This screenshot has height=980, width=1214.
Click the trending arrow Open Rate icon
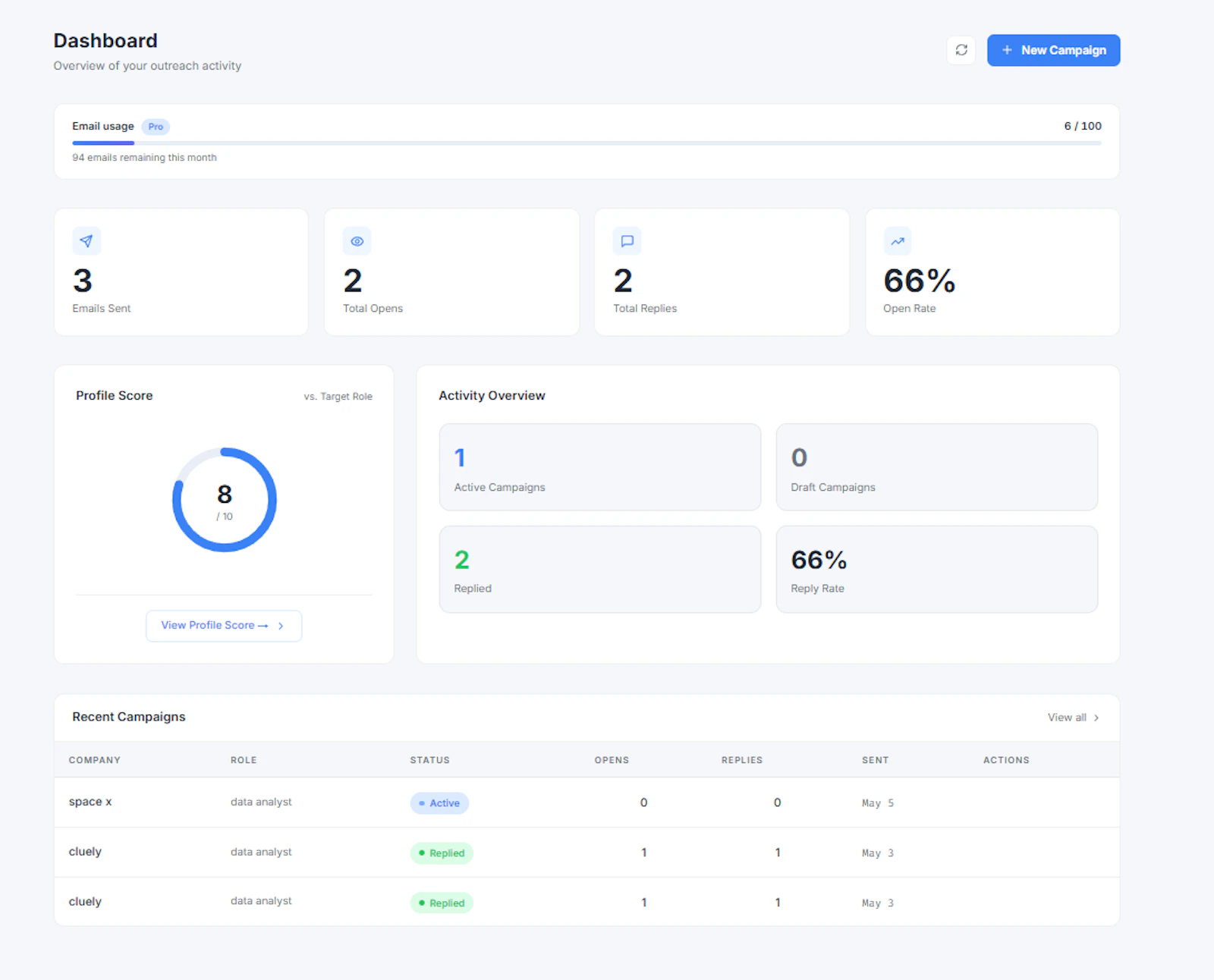898,241
